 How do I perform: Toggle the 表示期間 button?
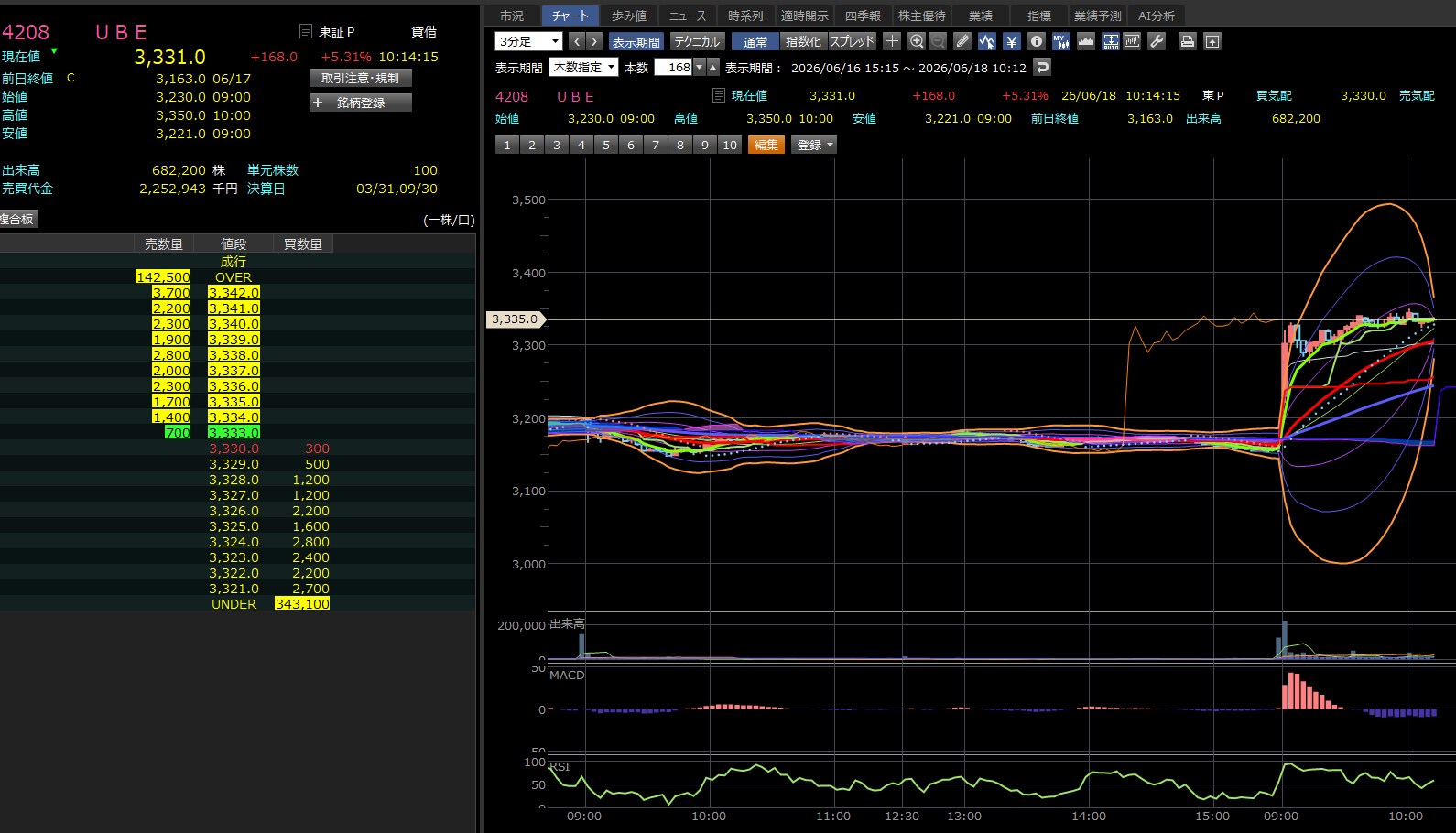click(x=636, y=42)
